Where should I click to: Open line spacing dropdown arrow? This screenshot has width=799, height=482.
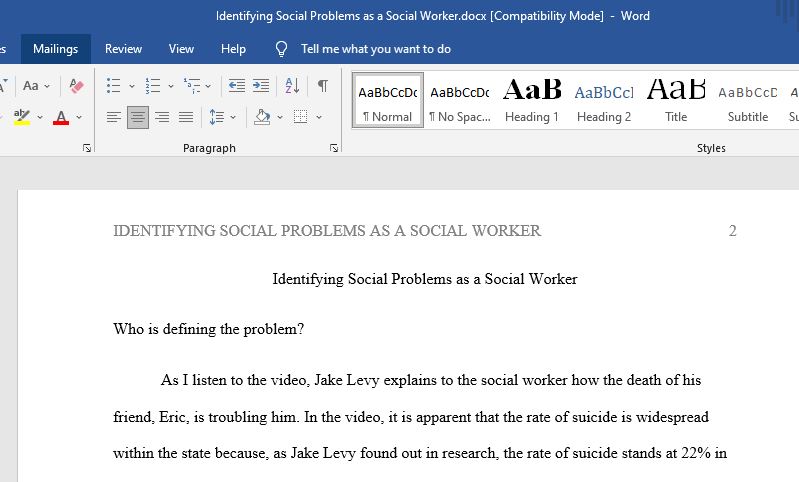(x=233, y=117)
